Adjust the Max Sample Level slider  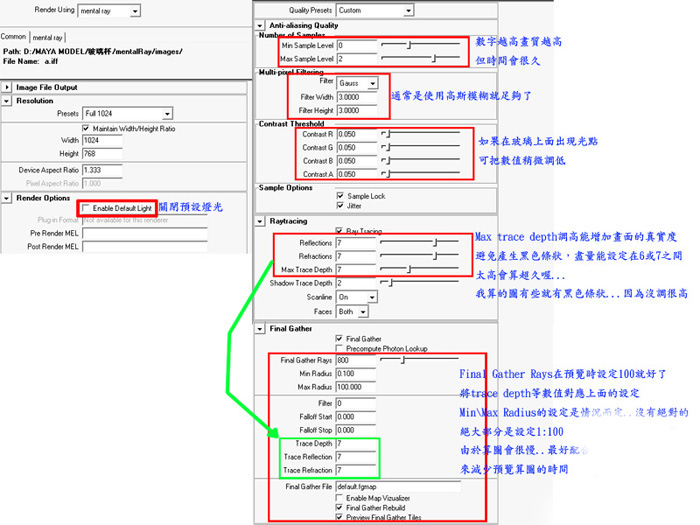point(434,58)
